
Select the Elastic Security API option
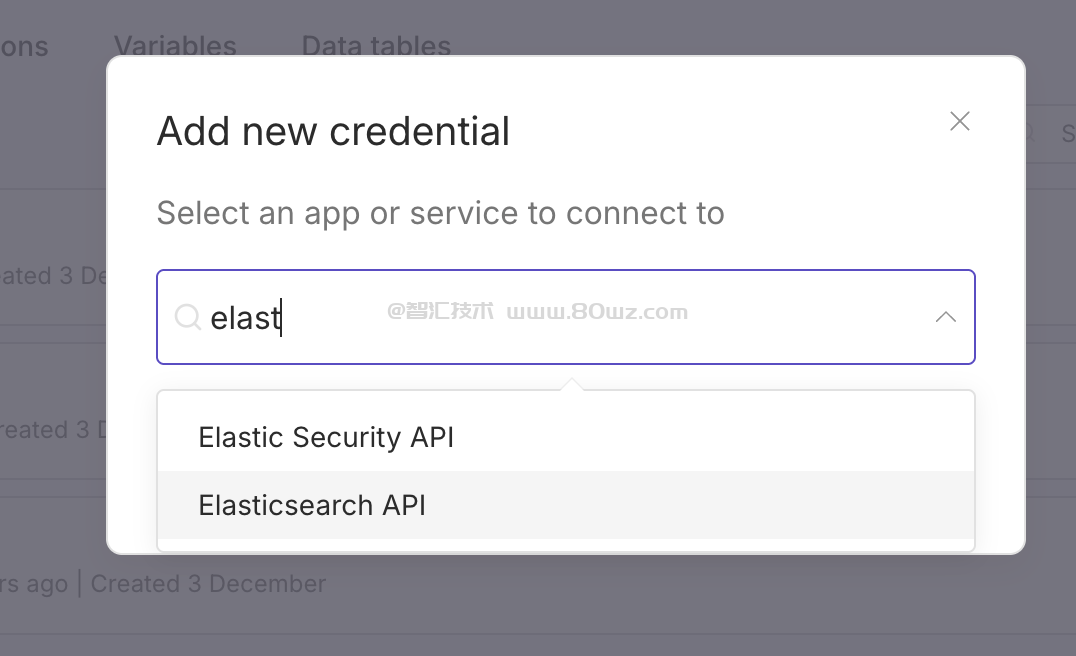coord(326,437)
